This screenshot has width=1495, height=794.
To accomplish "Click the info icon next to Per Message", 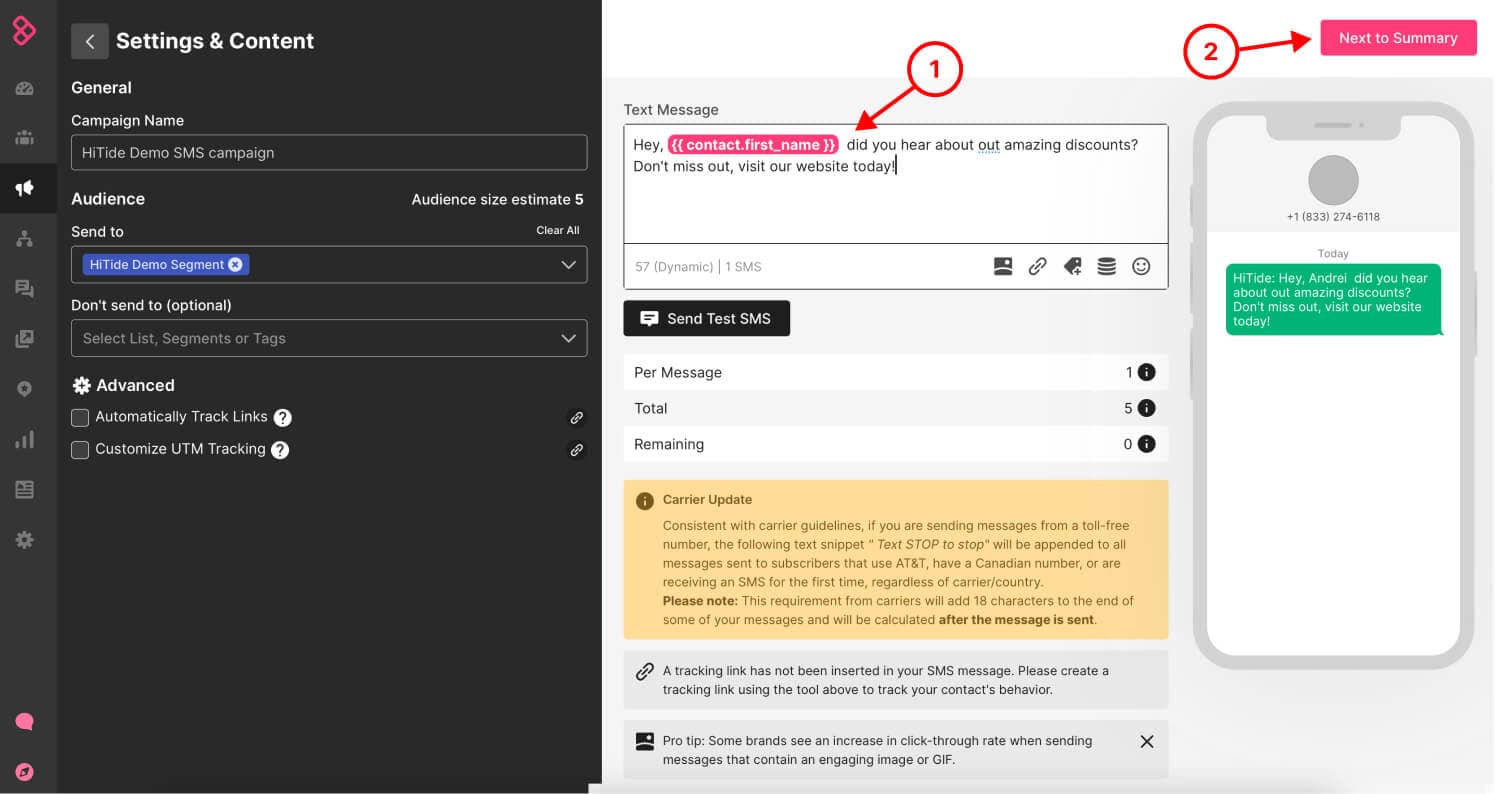I will [x=1147, y=372].
